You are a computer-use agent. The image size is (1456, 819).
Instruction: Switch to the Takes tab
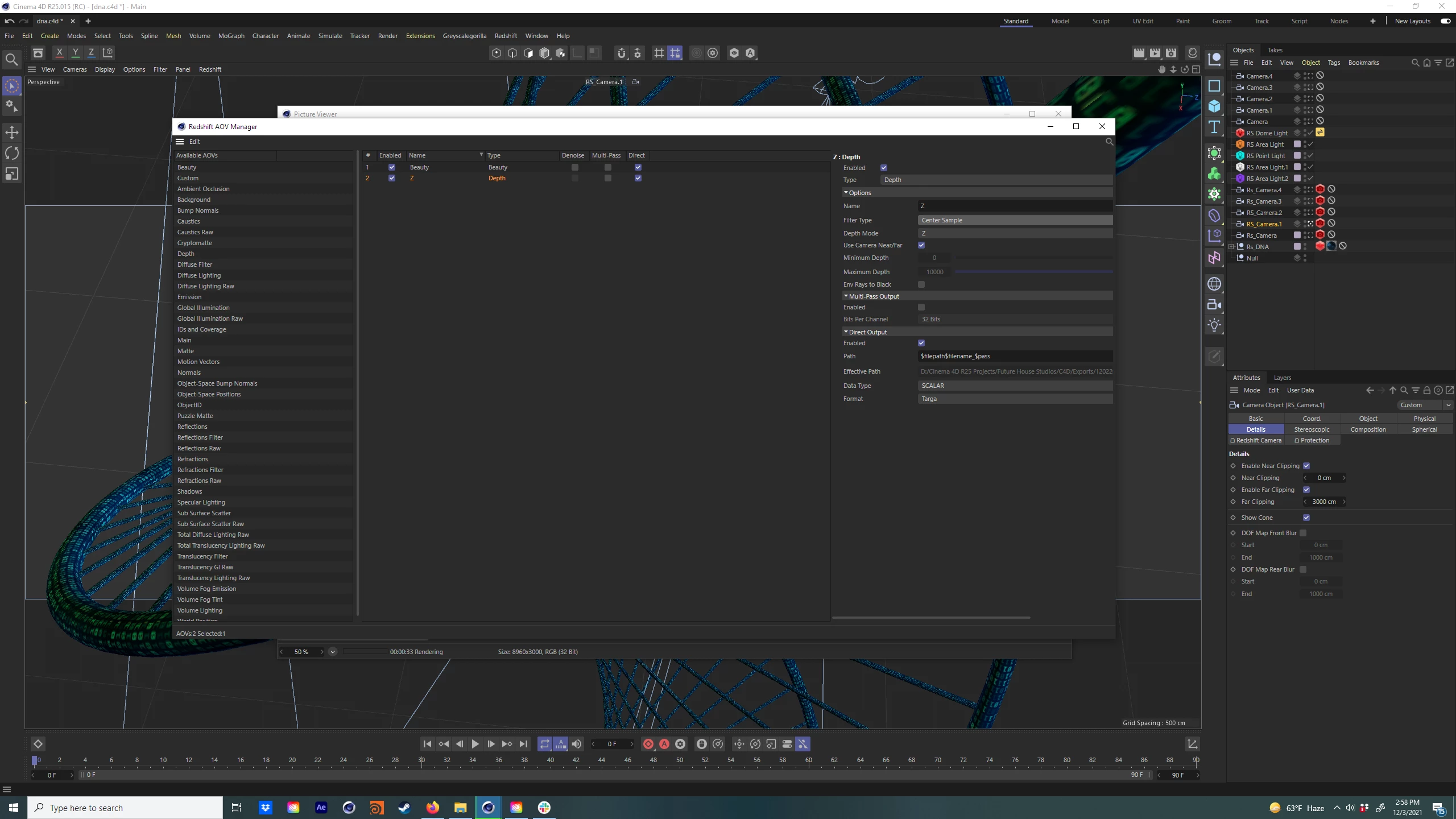coord(1275,50)
